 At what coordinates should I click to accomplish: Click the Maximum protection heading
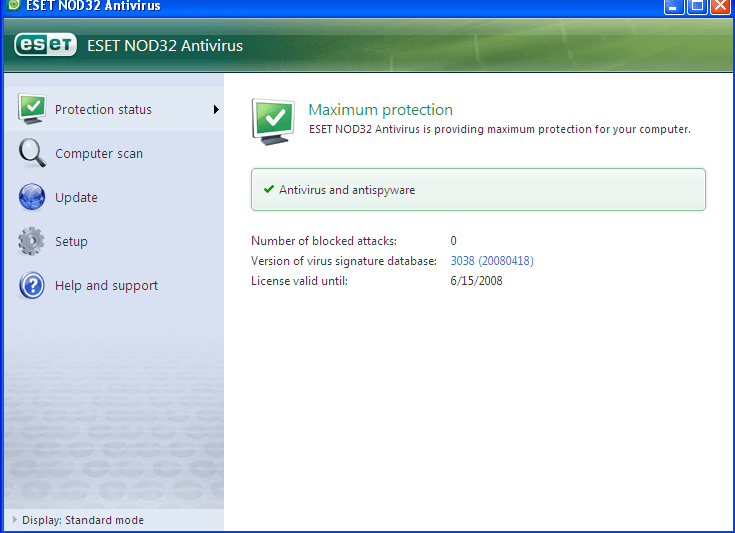click(380, 109)
